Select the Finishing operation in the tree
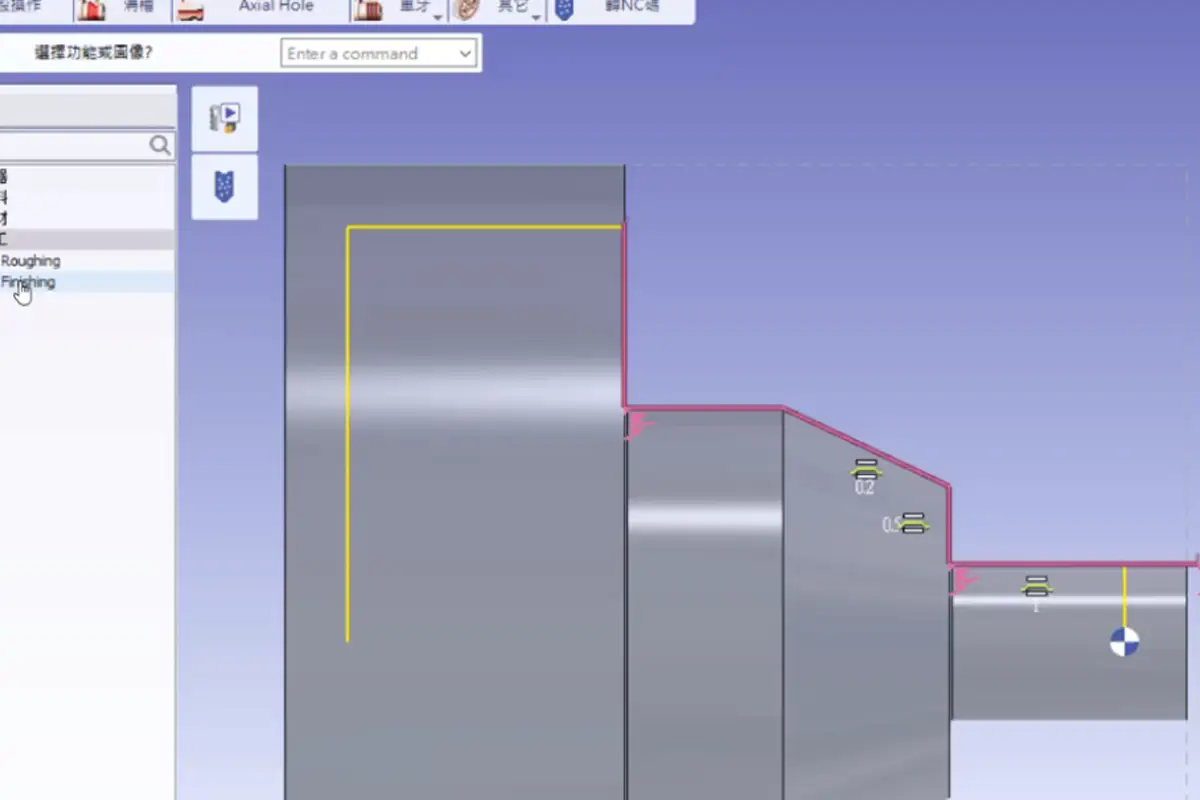 point(28,282)
